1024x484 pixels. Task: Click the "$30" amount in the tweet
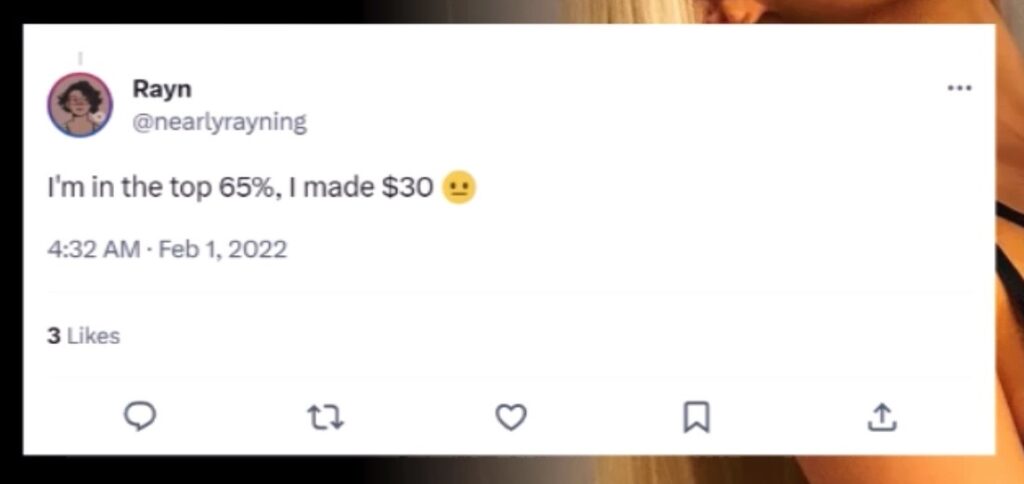point(406,189)
